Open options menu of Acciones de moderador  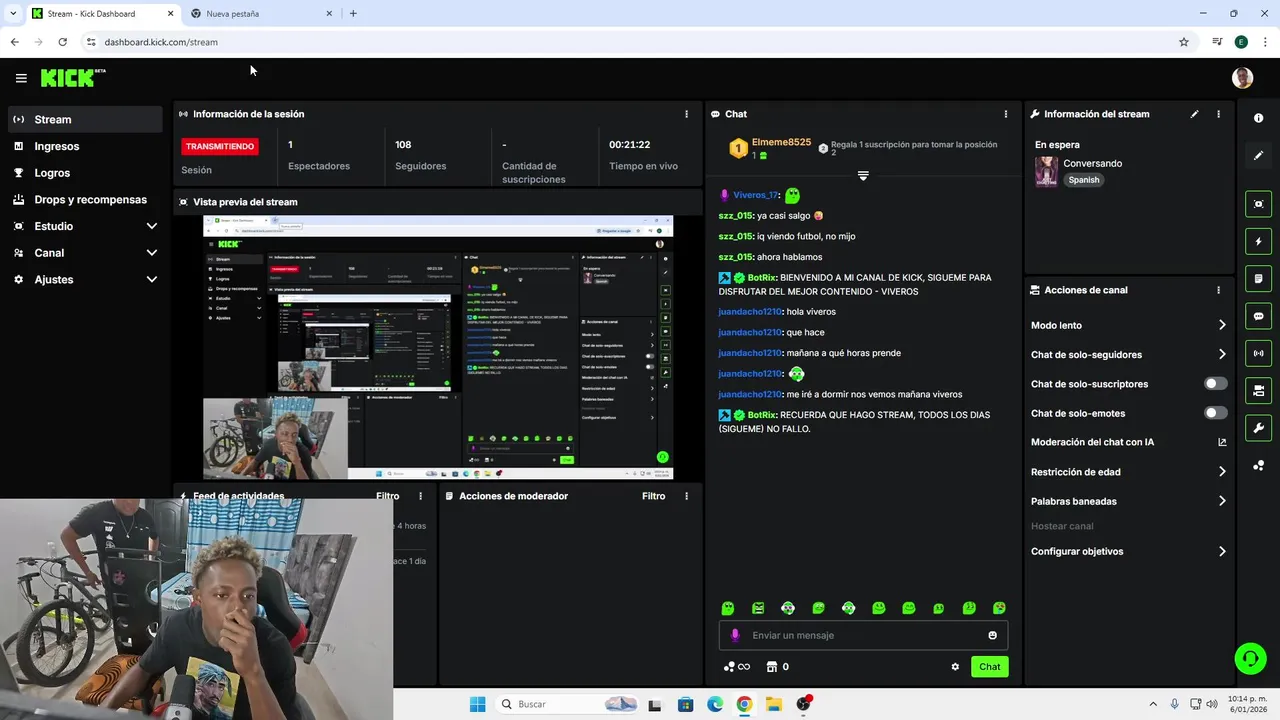click(x=686, y=496)
